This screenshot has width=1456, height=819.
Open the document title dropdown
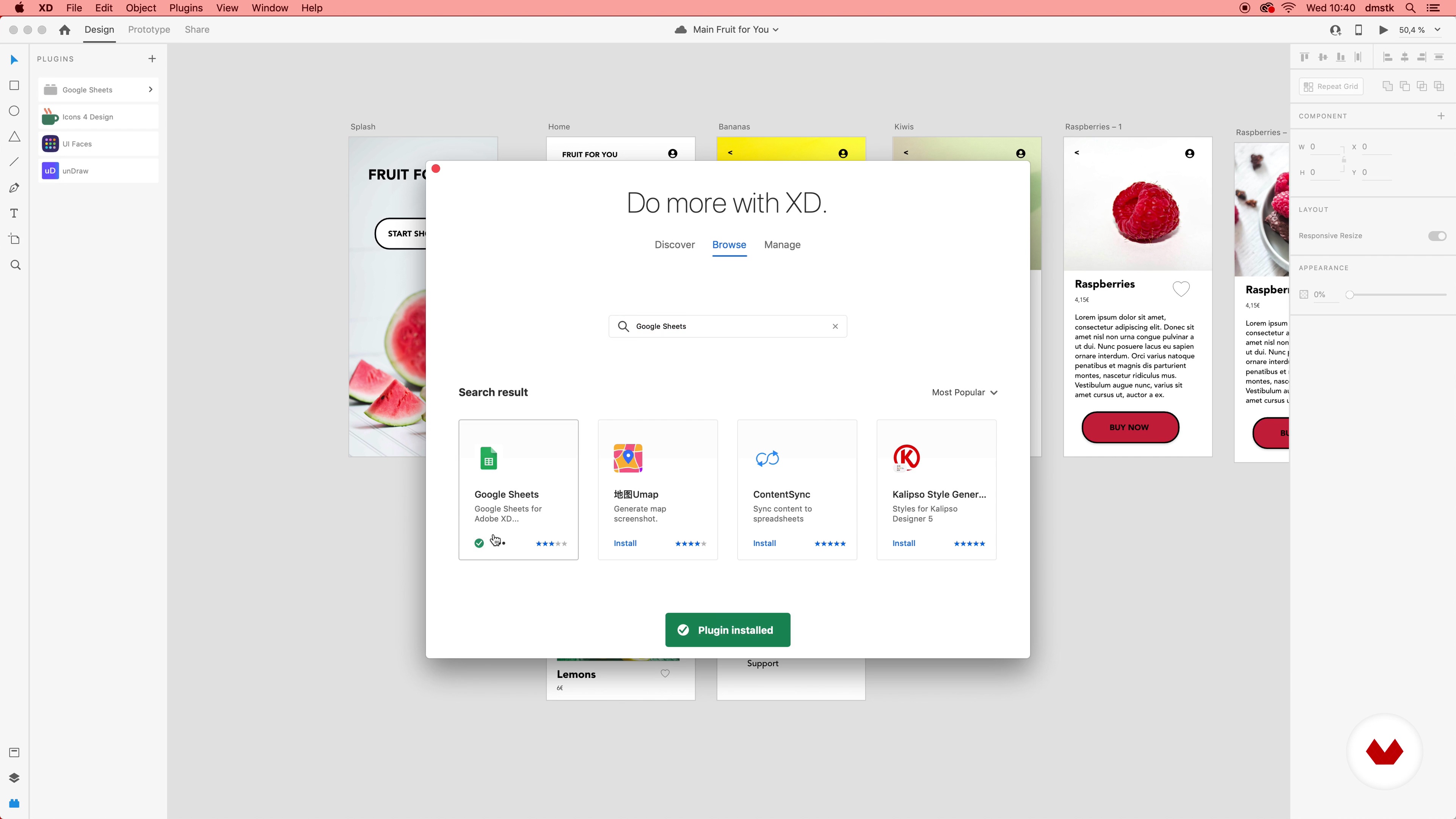(x=775, y=30)
